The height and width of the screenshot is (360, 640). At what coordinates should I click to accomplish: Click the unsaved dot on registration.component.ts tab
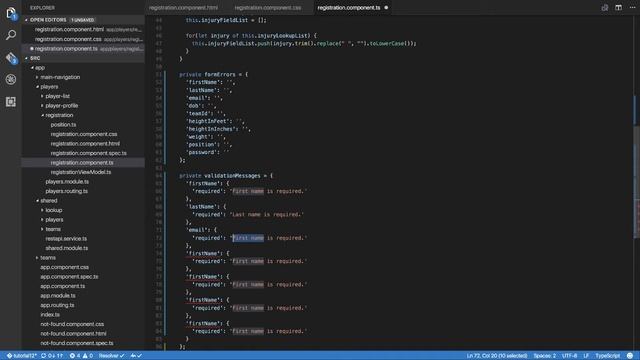(x=386, y=7)
